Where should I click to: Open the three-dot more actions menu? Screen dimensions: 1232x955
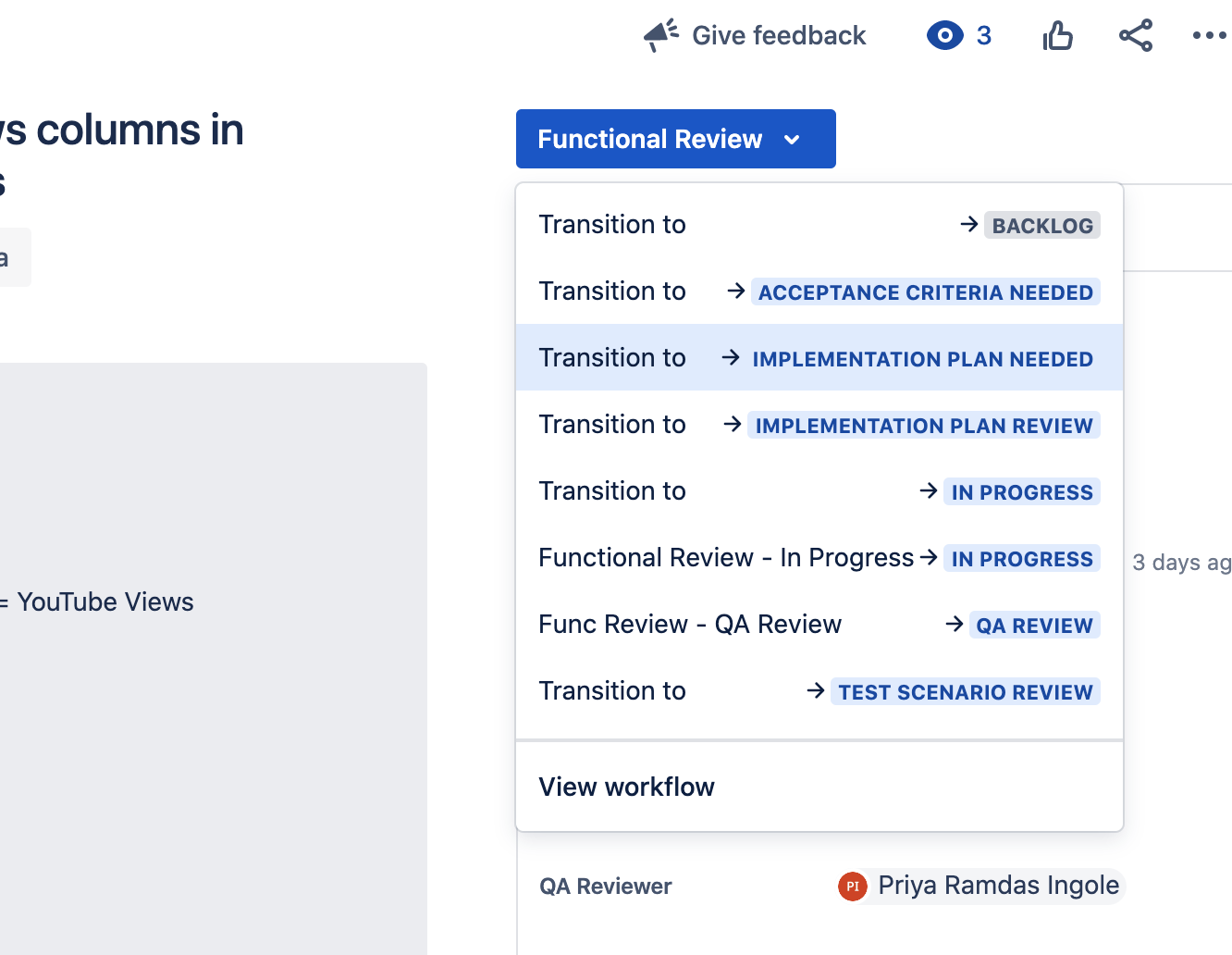[x=1209, y=35]
